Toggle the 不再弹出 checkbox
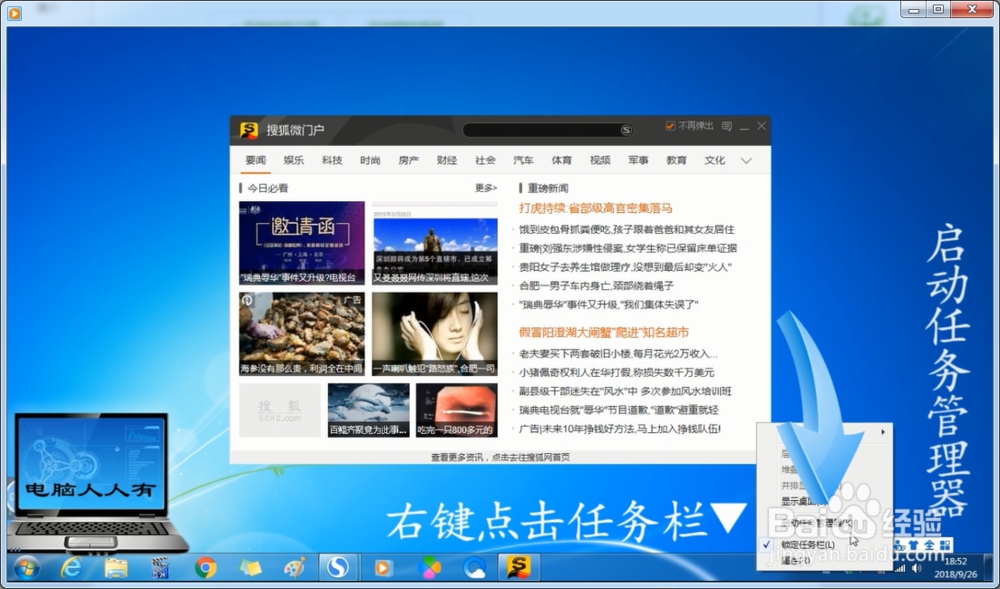 point(670,126)
